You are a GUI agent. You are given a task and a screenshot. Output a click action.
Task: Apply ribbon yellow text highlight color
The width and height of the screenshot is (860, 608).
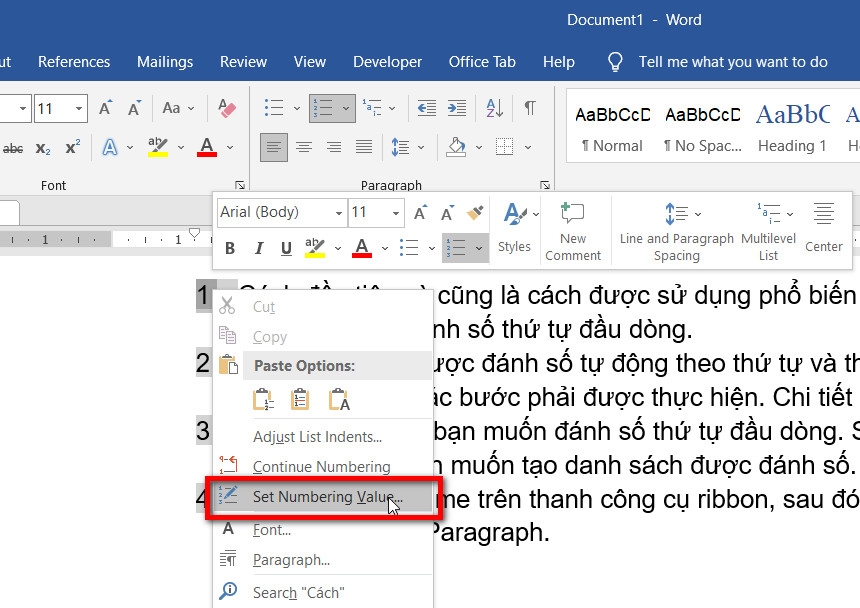(x=158, y=147)
